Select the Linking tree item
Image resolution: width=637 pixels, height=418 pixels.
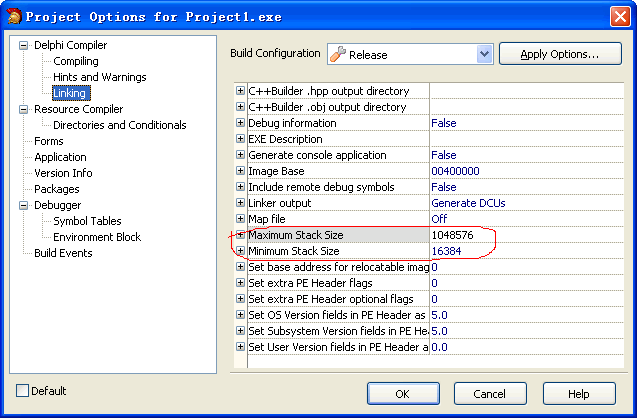(71, 93)
